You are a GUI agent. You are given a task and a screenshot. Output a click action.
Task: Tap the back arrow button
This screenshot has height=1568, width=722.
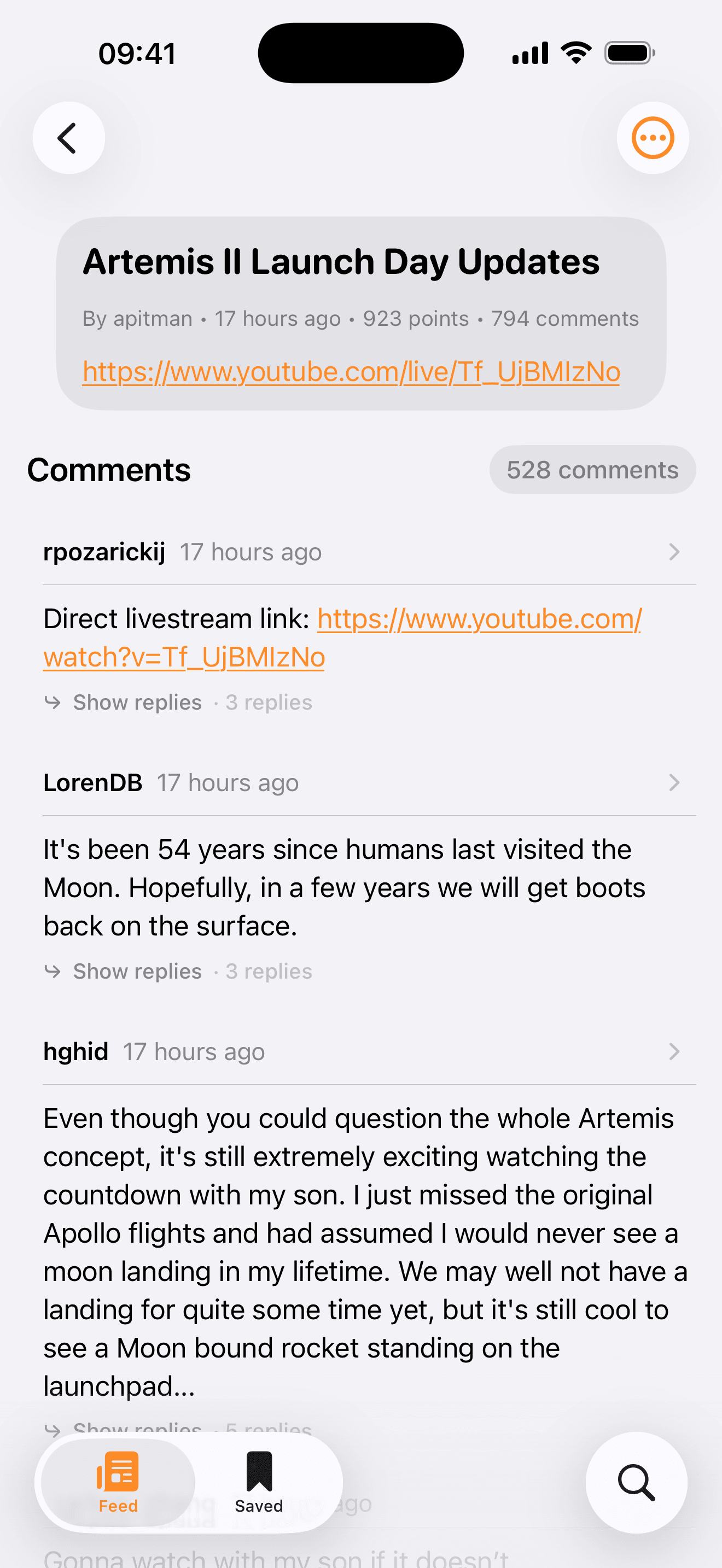68,138
